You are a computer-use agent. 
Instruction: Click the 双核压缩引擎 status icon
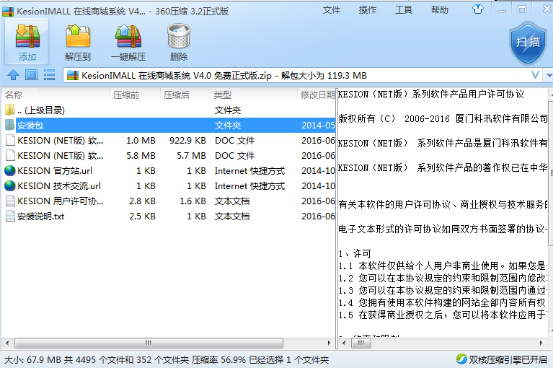coord(461,360)
